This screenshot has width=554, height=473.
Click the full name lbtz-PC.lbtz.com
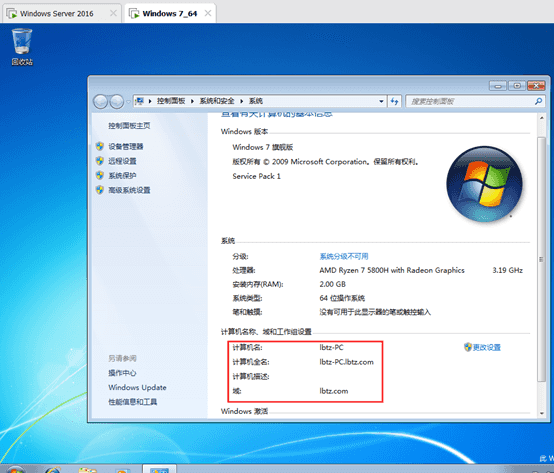(347, 362)
